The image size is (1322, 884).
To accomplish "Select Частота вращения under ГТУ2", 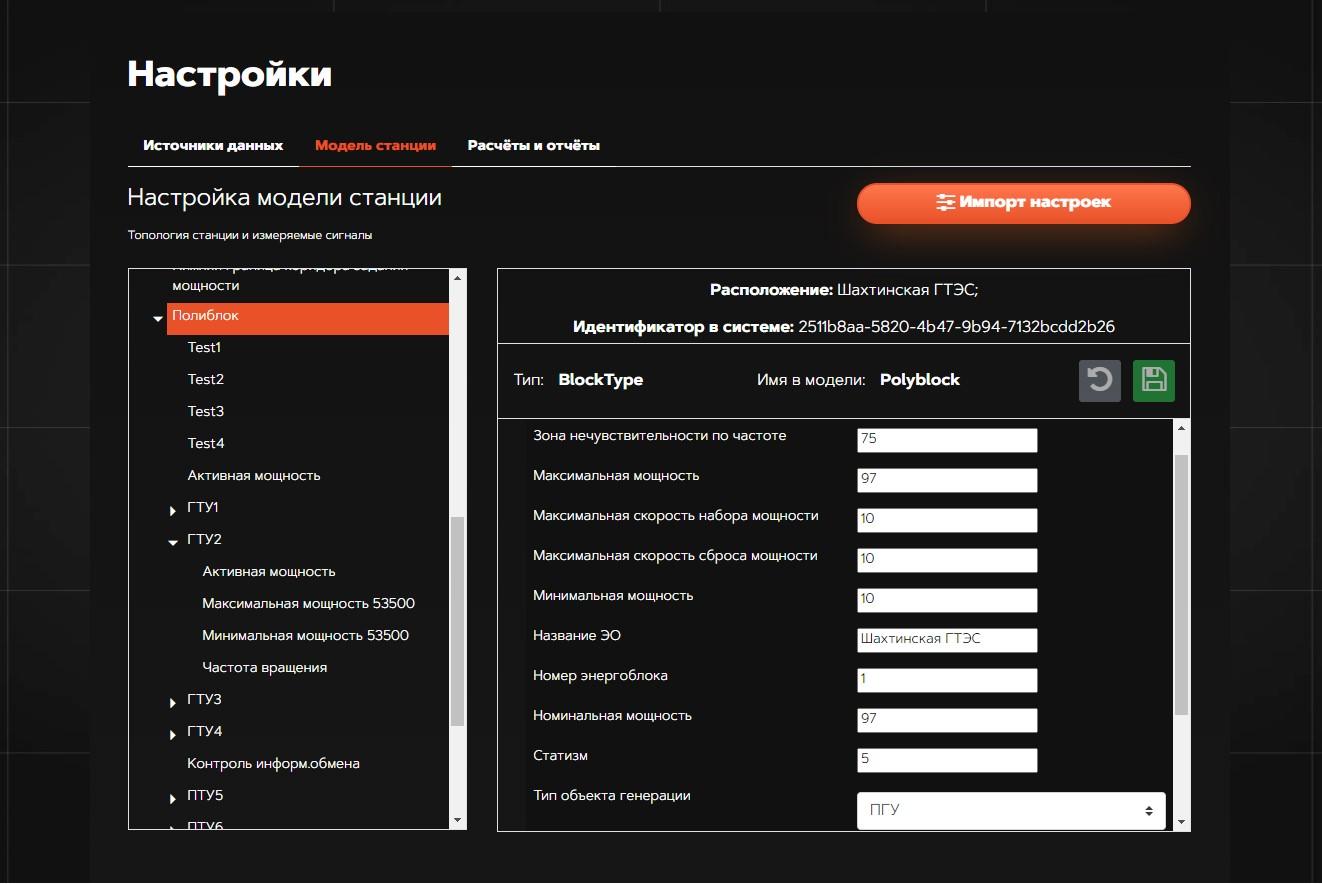I will pyautogui.click(x=264, y=668).
